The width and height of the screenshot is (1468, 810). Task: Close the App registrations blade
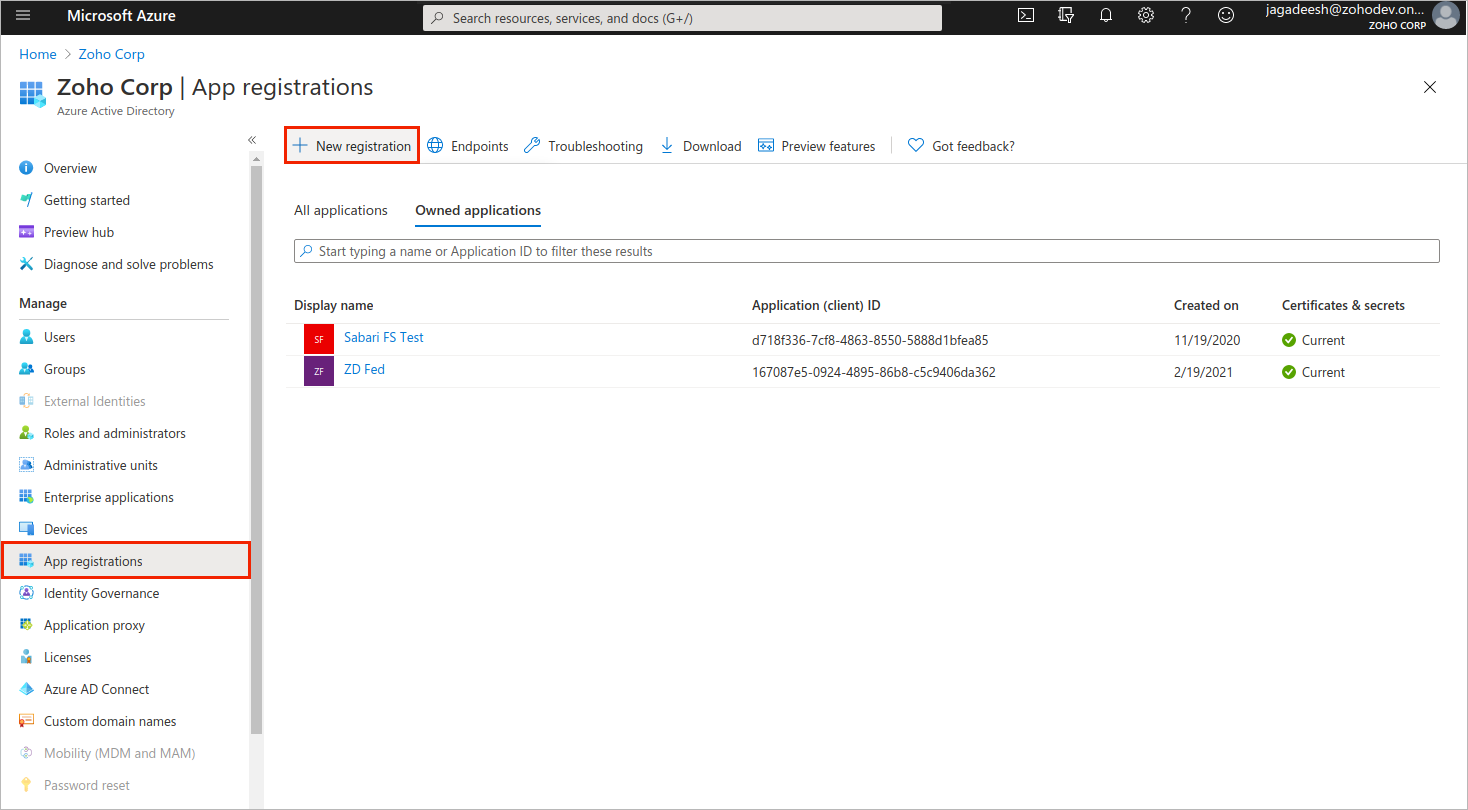(1430, 87)
